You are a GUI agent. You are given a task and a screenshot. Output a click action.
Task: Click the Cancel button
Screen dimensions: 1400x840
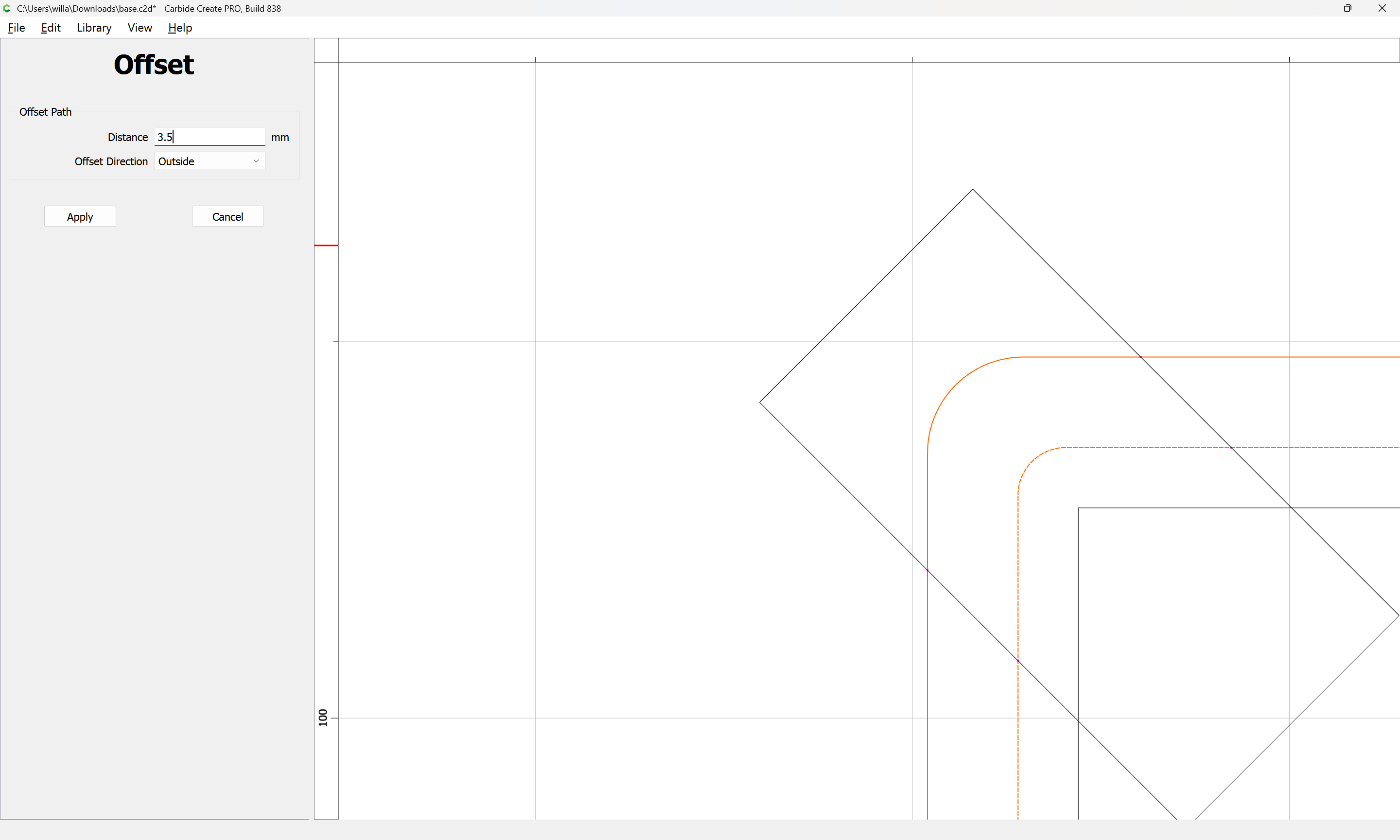tap(227, 216)
